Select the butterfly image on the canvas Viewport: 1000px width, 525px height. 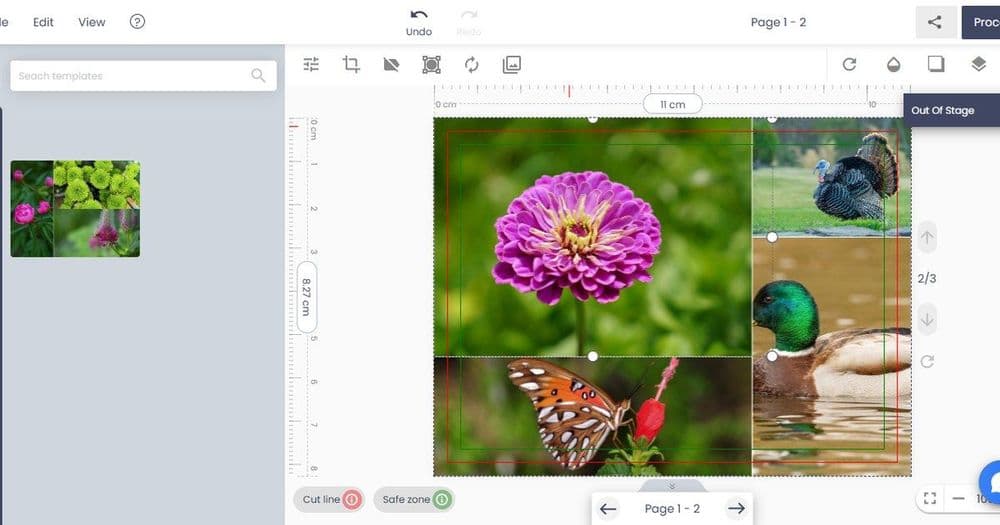(x=592, y=416)
